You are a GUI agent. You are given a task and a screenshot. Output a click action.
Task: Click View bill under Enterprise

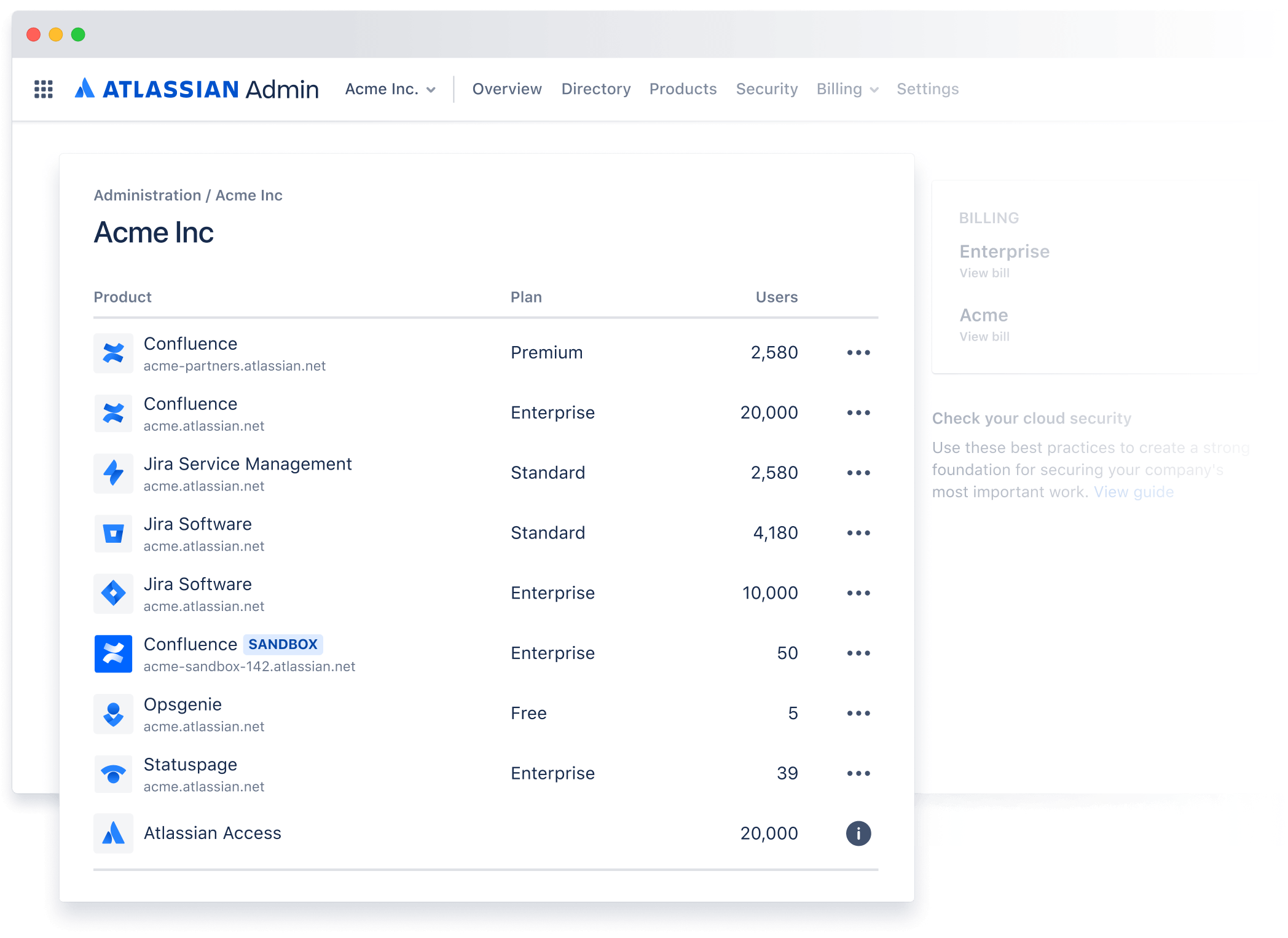click(x=984, y=272)
